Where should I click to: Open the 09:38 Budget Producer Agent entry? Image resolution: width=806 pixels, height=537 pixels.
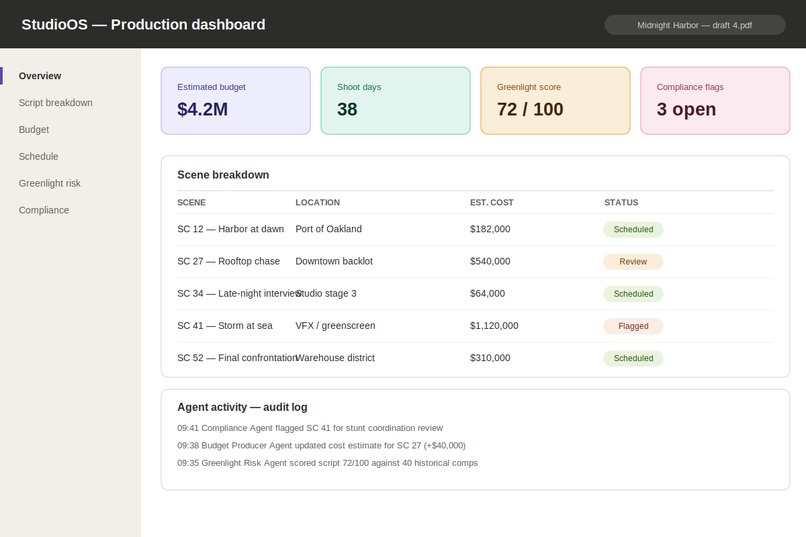pos(321,446)
